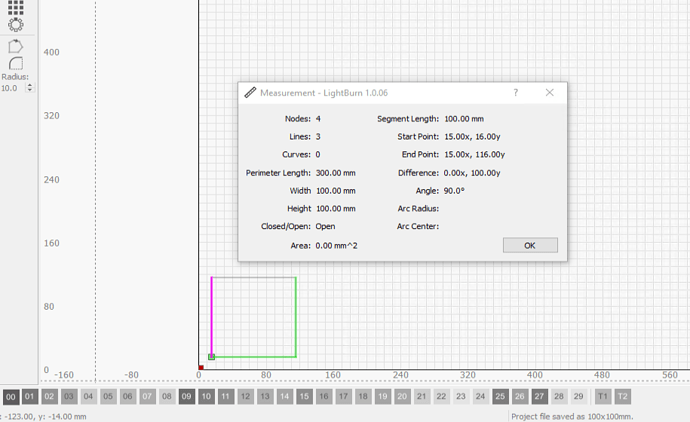
Task: Increase Radius with the up stepper arrow
Action: (x=29, y=85)
